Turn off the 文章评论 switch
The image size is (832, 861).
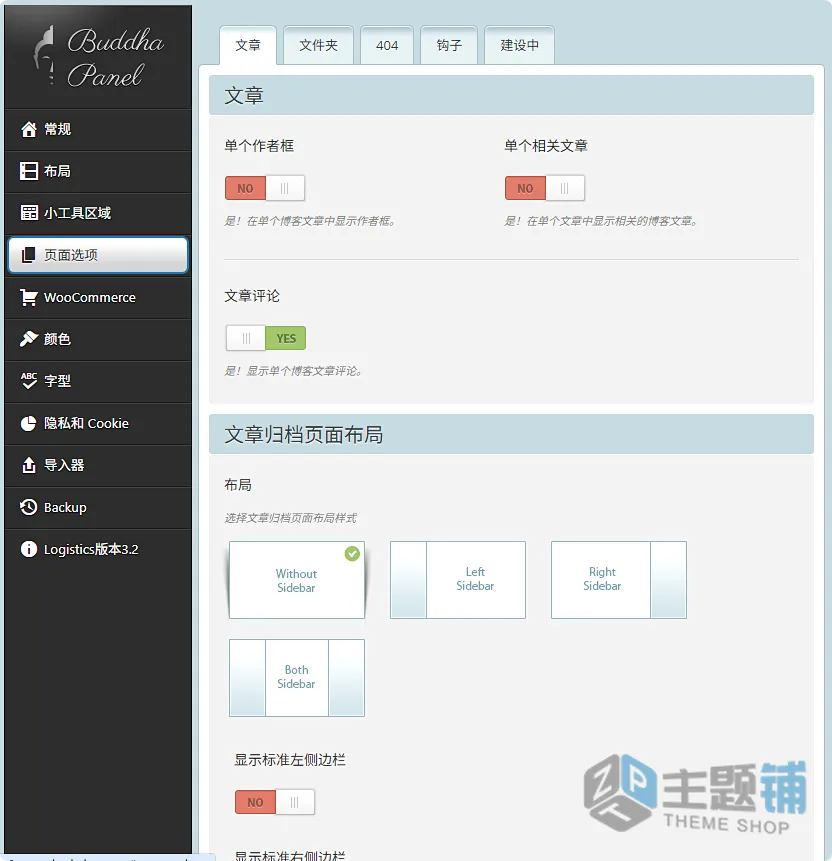[x=266, y=338]
